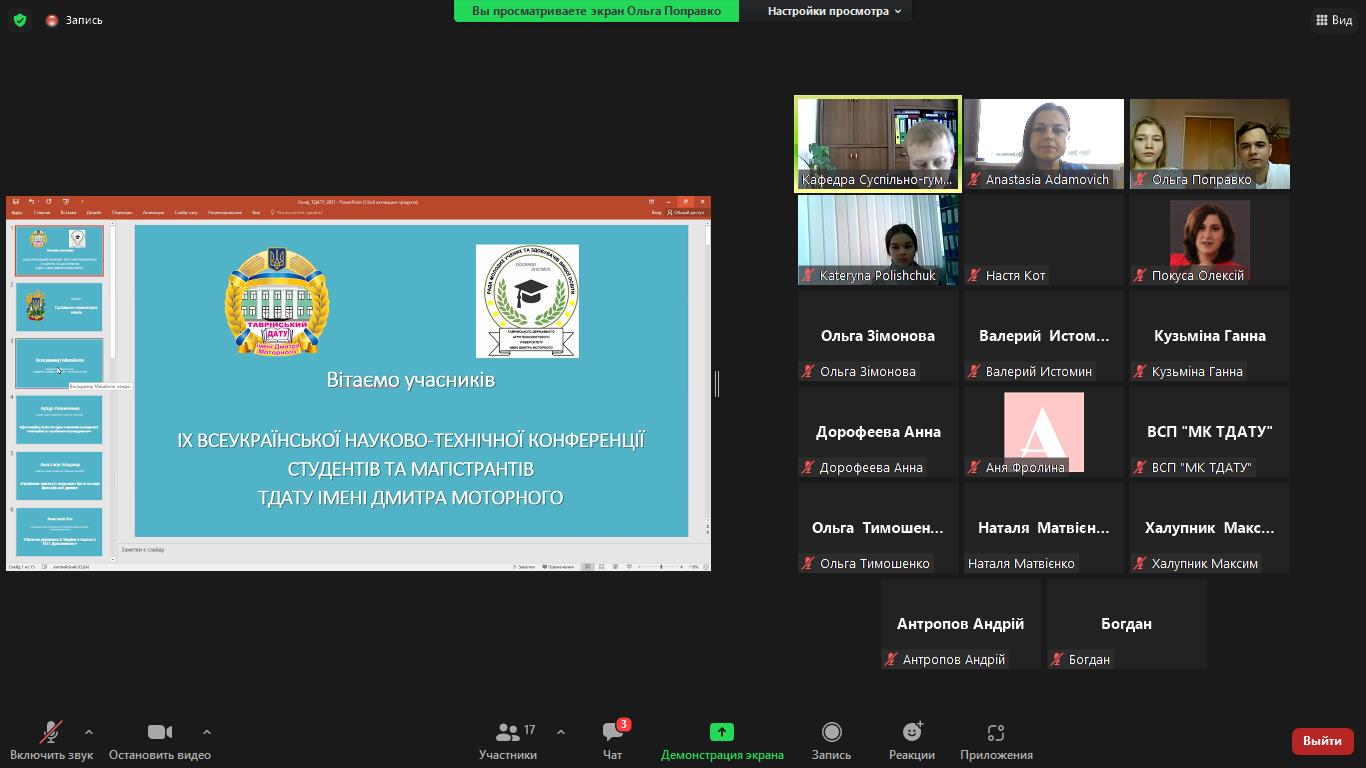Click the red recording indicator icon
Screen dimensions: 1366x768
(52, 20)
